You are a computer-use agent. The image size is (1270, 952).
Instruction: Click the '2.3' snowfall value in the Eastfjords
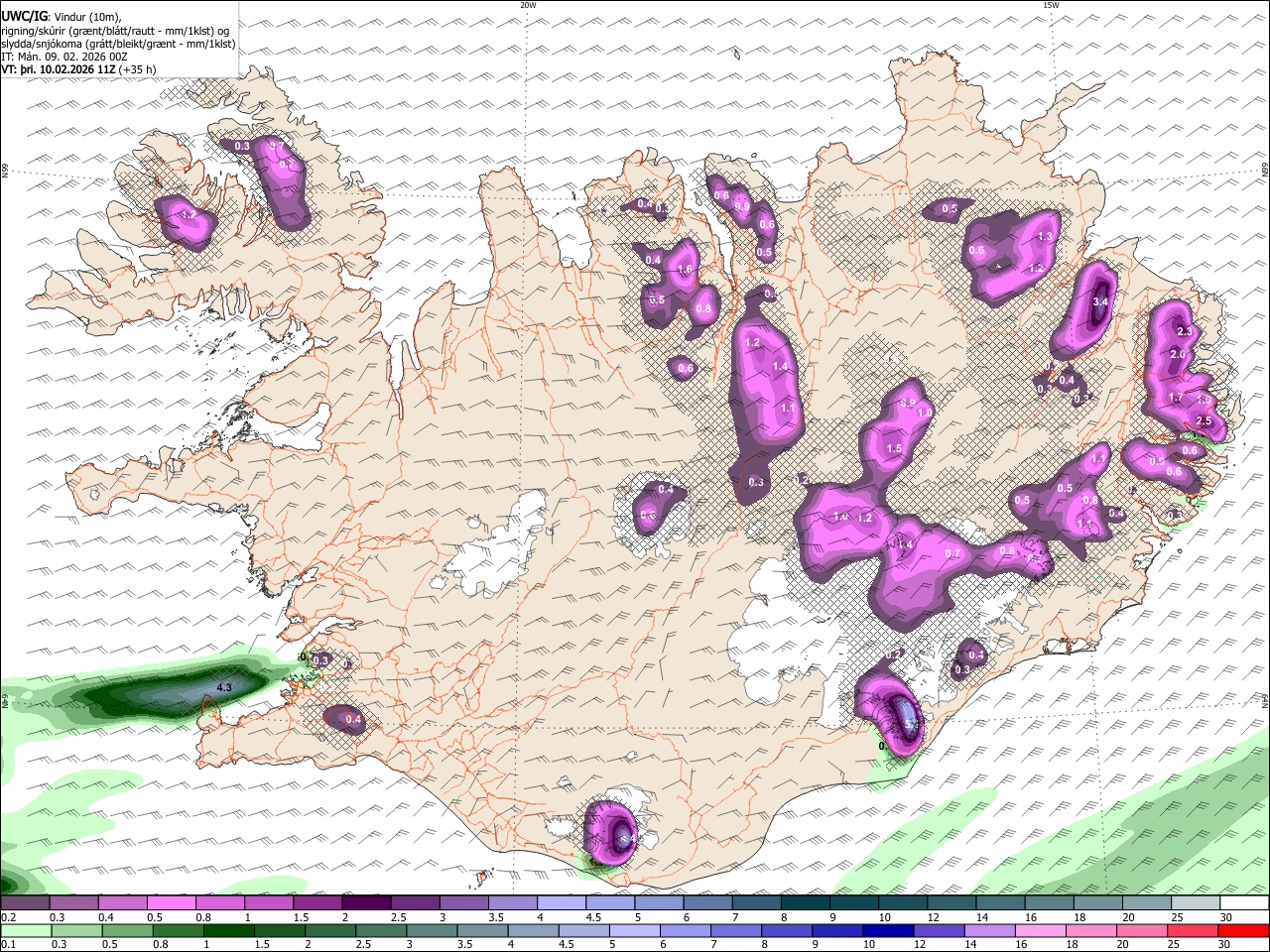(1184, 331)
